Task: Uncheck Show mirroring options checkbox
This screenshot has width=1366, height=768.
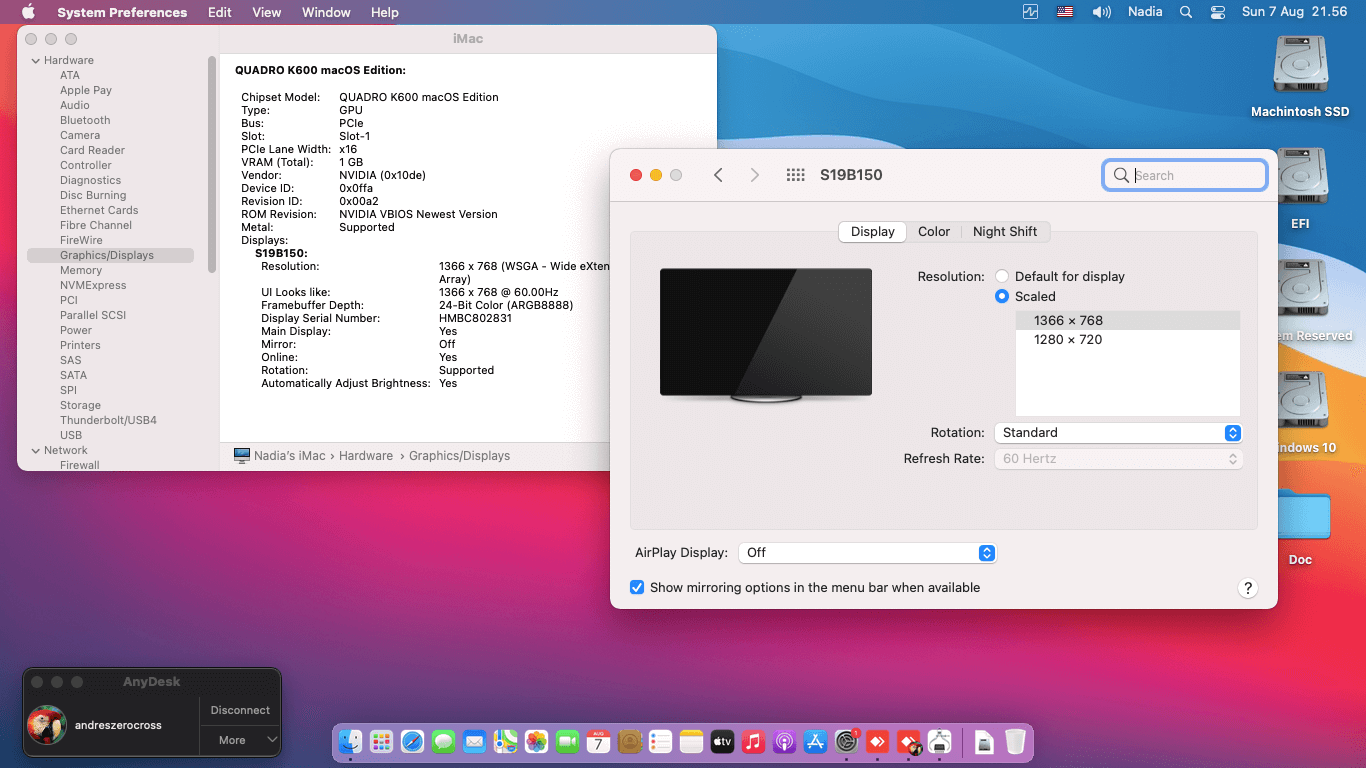Action: point(637,588)
